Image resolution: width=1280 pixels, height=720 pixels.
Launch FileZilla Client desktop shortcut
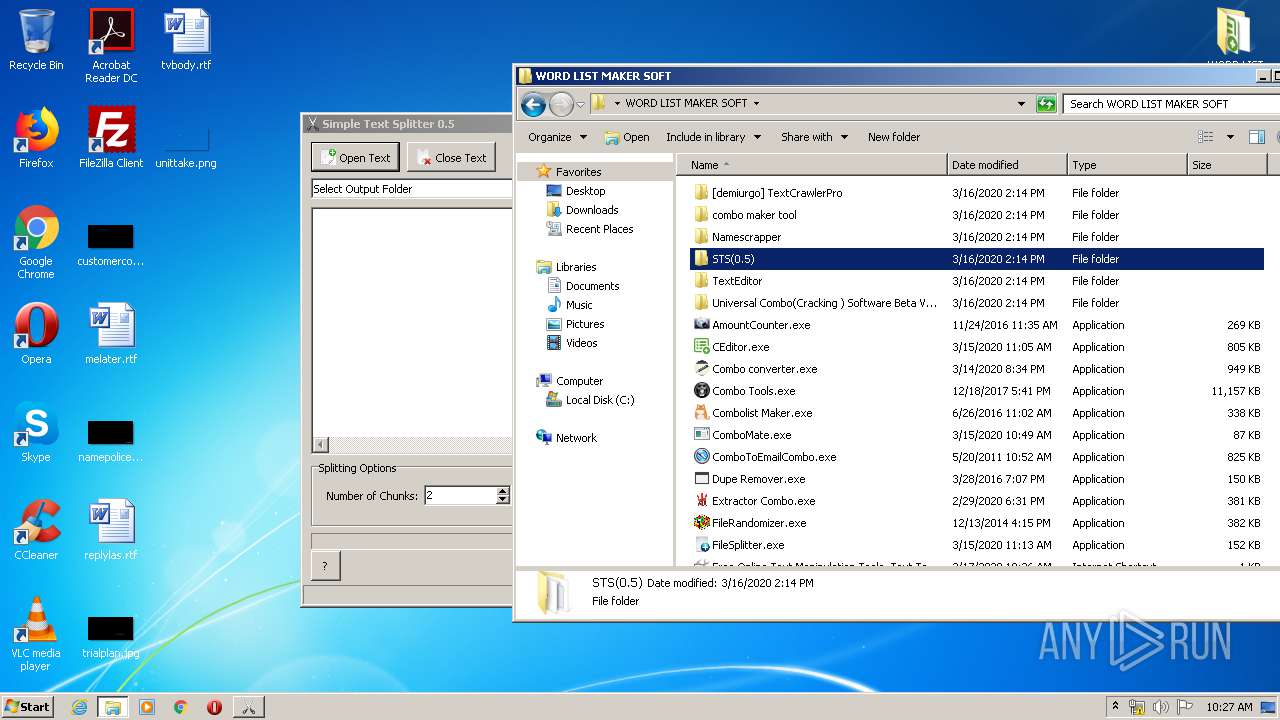pos(111,138)
